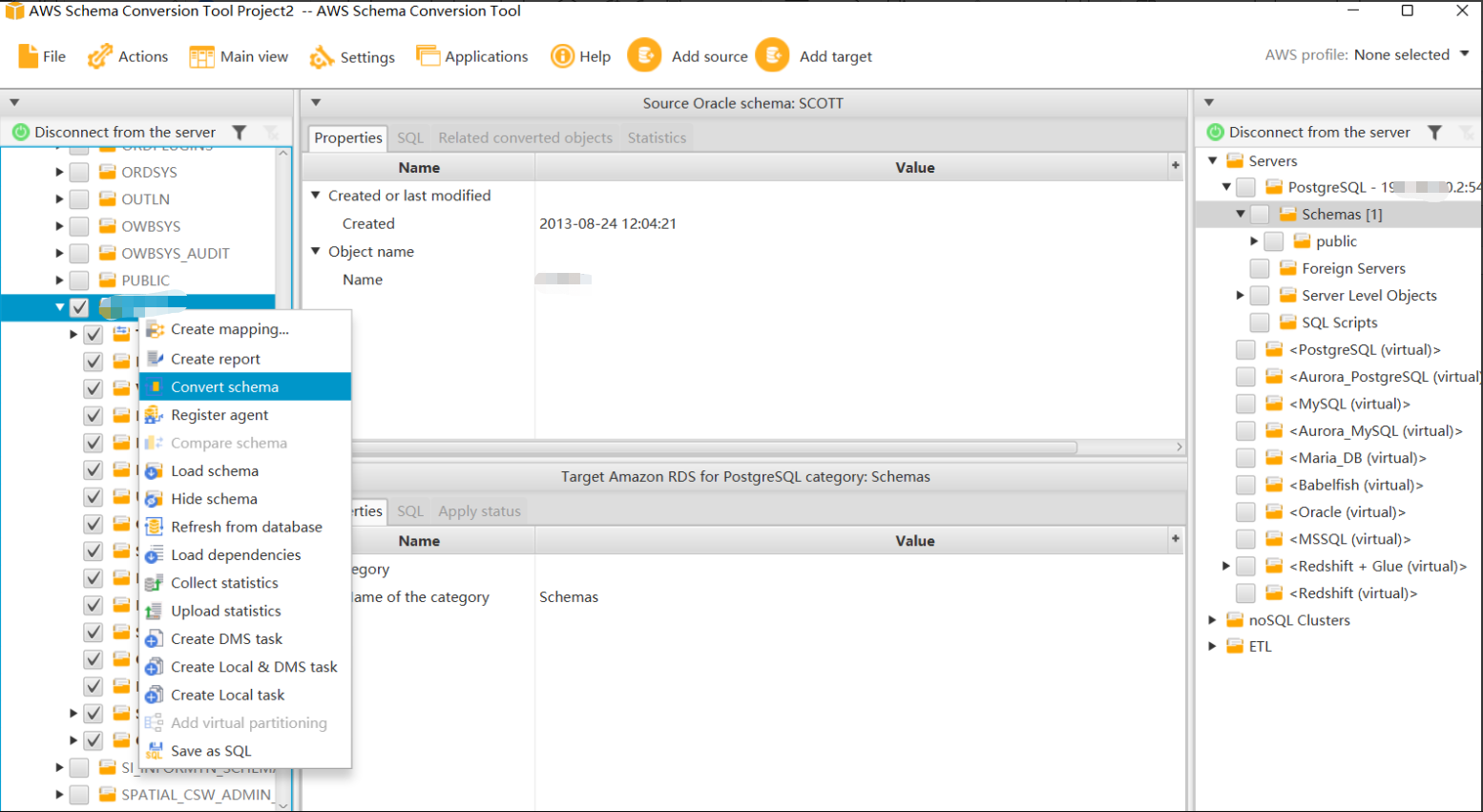Click the Add target round icon
1483x812 pixels.
(x=772, y=55)
